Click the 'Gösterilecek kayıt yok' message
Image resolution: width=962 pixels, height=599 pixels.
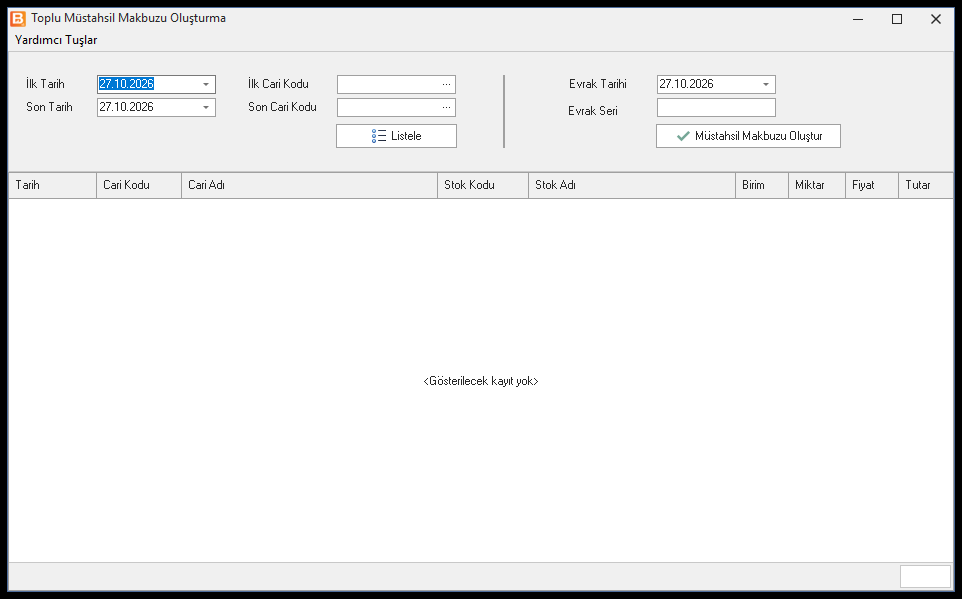click(x=481, y=381)
